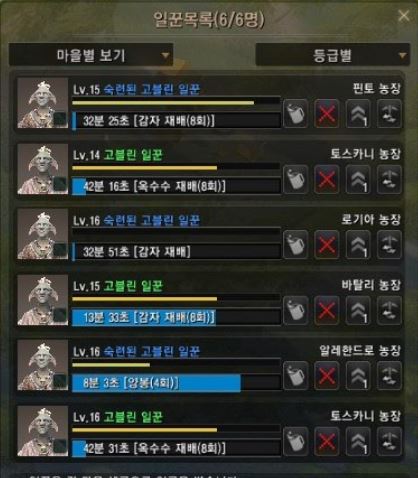Click the pickaxe repeat icon on 바탈리 농장 row
418x478 pixels.
(389, 310)
